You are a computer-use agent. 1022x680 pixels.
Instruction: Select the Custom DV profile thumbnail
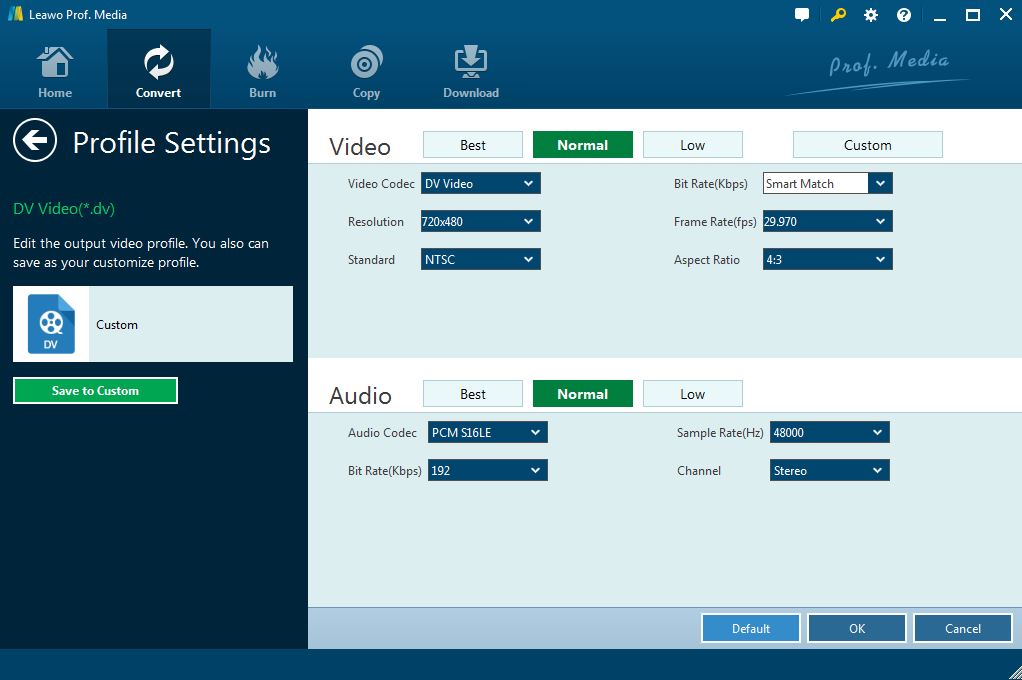[51, 324]
